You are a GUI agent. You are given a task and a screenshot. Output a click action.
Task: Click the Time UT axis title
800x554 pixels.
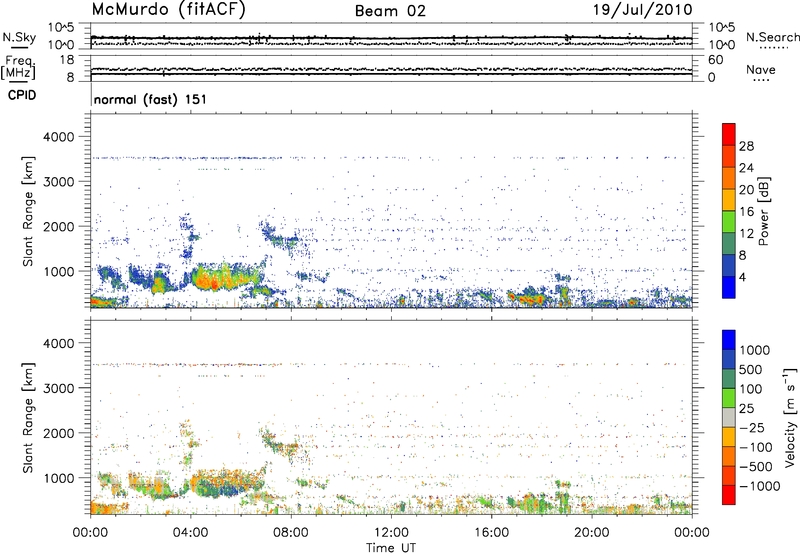[391, 548]
